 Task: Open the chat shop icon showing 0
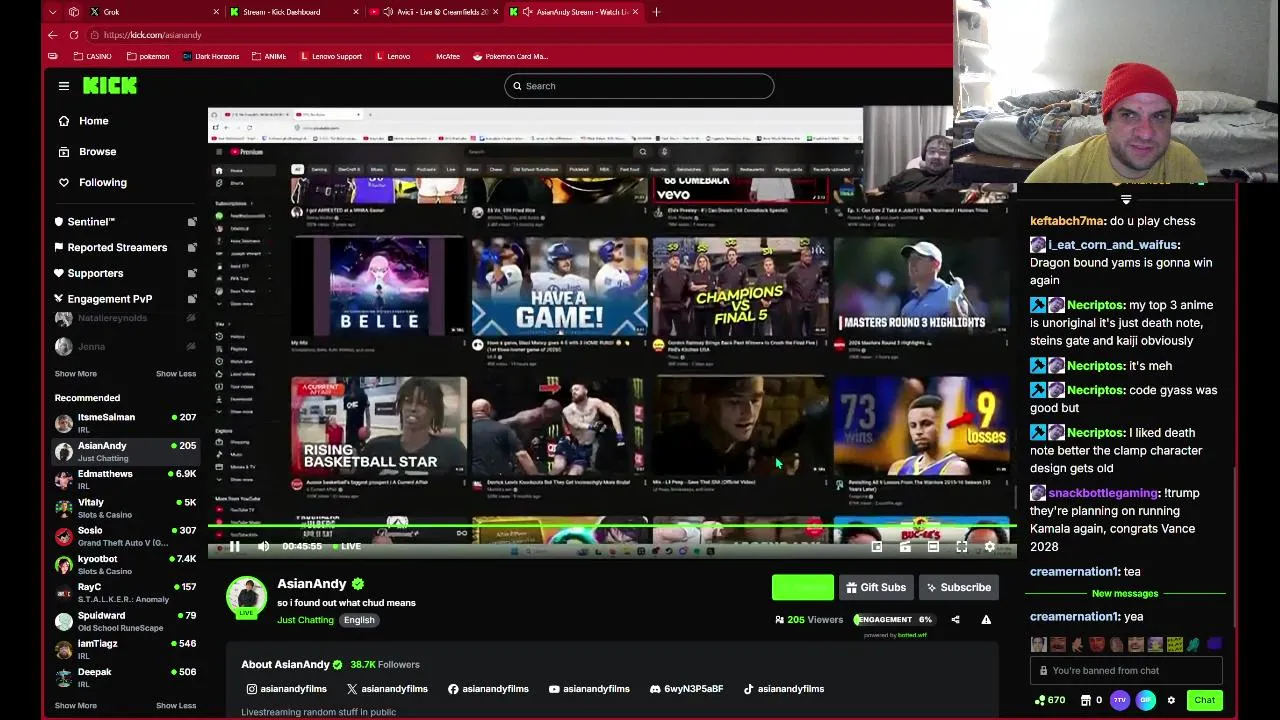(x=1091, y=700)
